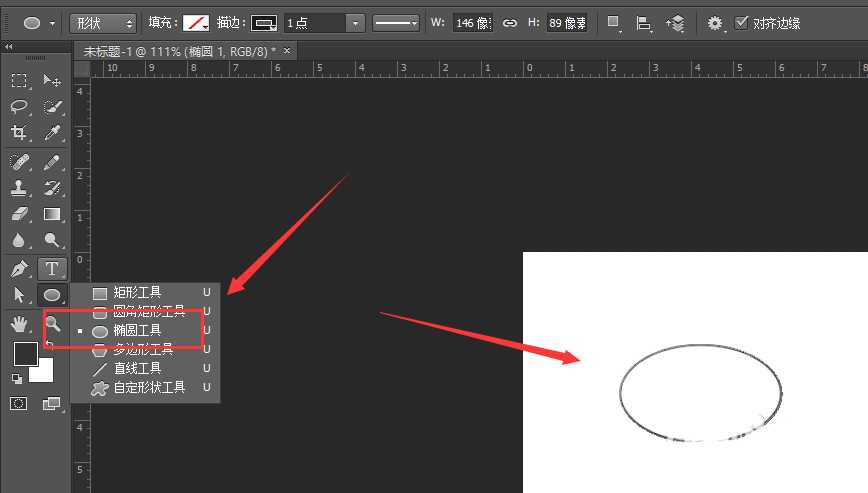Image resolution: width=868 pixels, height=493 pixels.
Task: Switch to the 未标题-1 document tab
Action: coord(182,50)
